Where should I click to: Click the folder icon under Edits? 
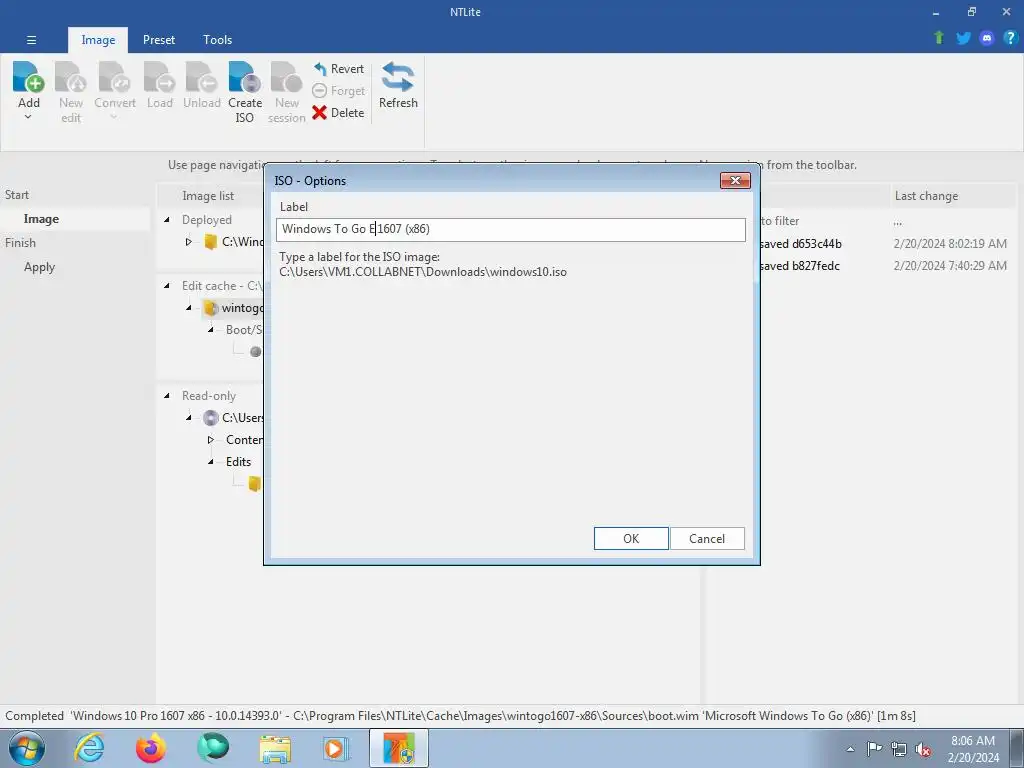pos(255,483)
